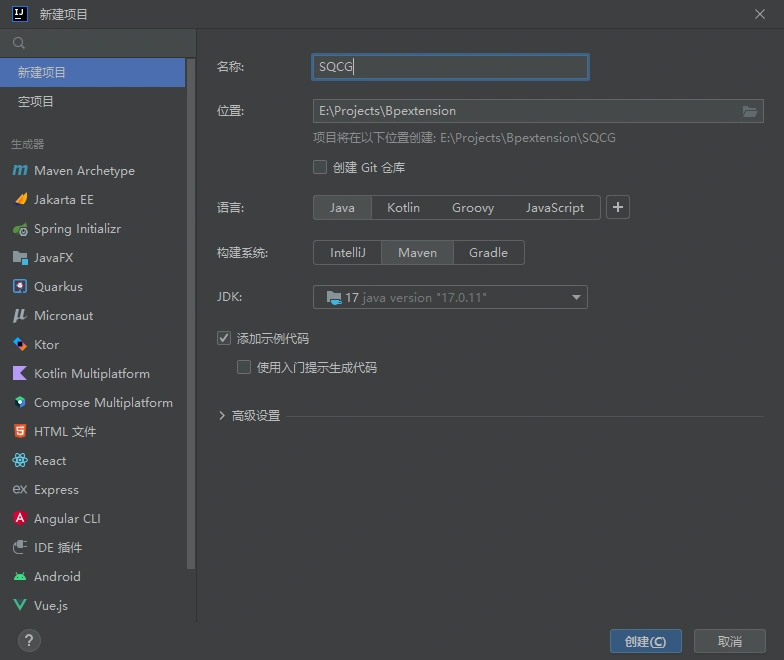
Task: Click the 名称 text field containing SQCG
Action: 450,67
